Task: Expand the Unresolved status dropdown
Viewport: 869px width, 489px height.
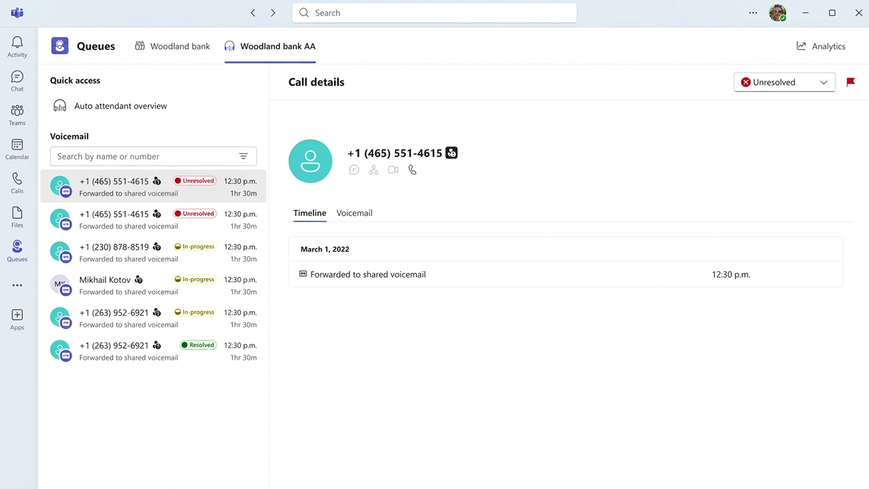Action: (784, 82)
